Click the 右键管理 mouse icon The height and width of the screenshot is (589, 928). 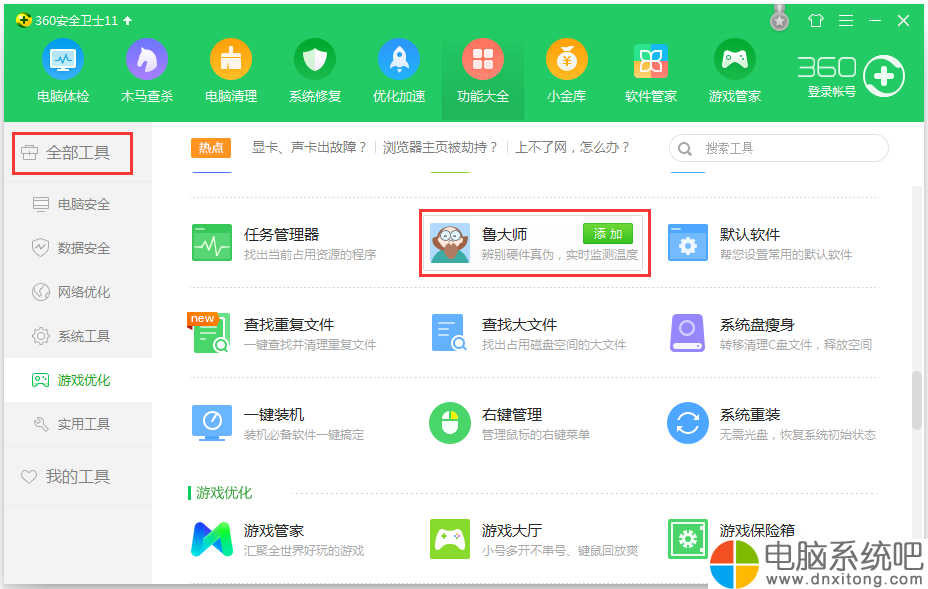[450, 423]
